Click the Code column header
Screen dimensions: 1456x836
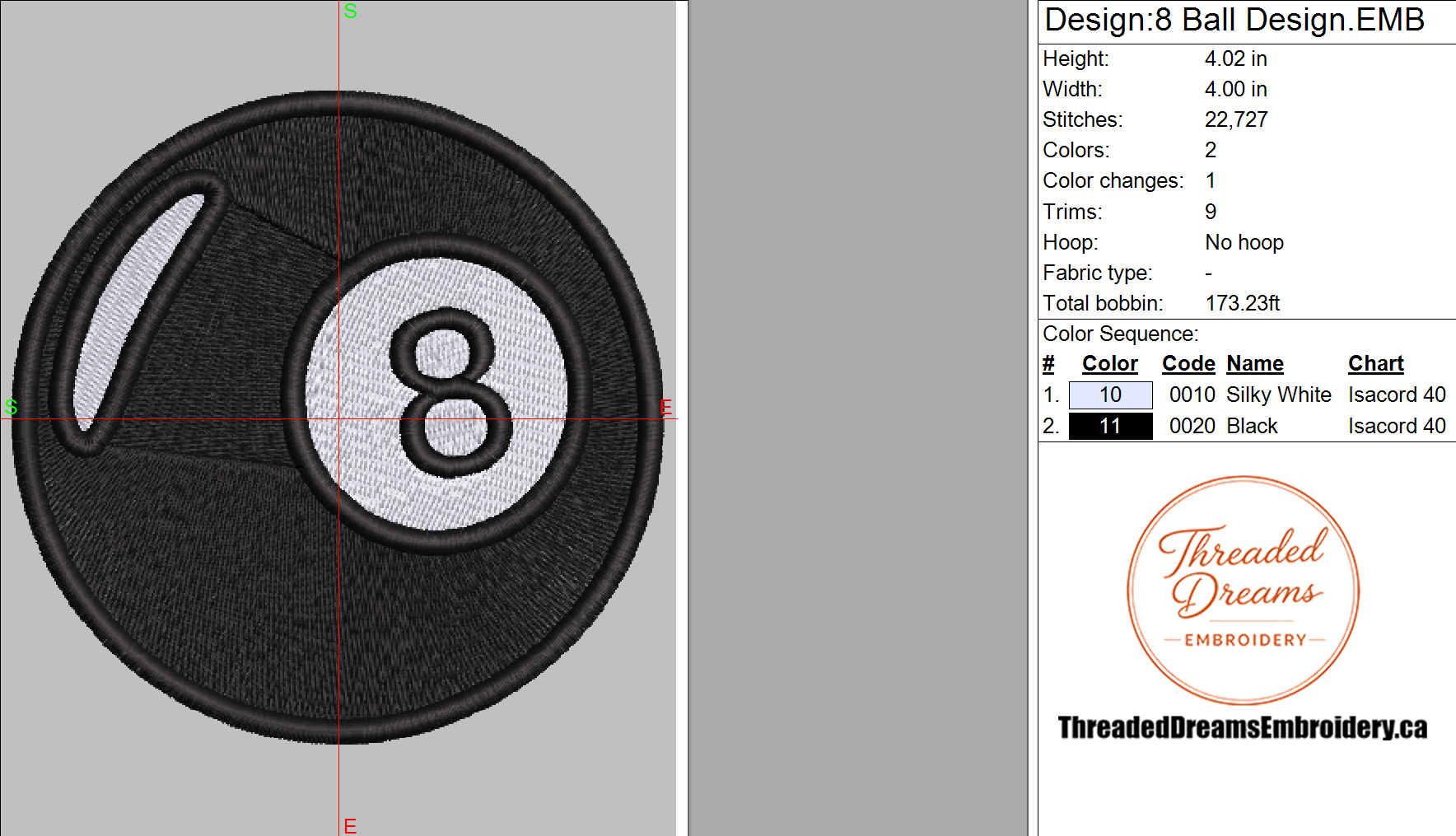[x=1188, y=364]
